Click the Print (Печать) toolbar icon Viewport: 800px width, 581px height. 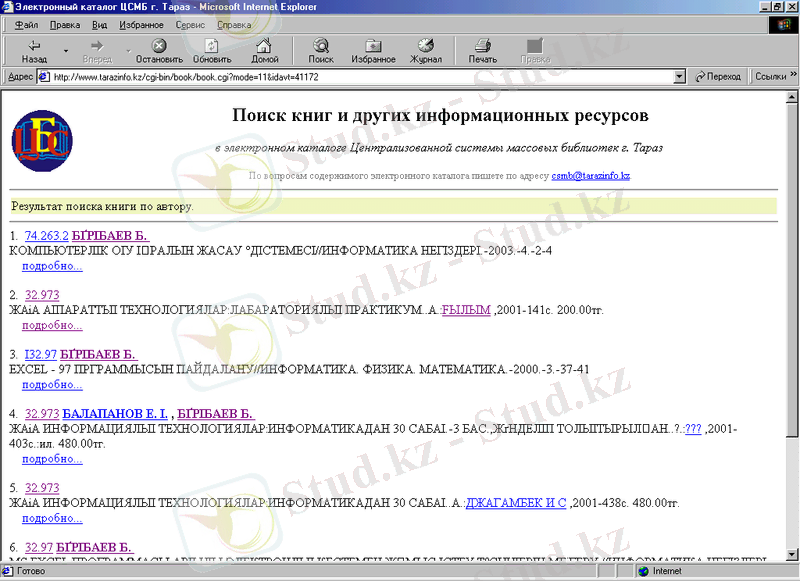click(482, 46)
